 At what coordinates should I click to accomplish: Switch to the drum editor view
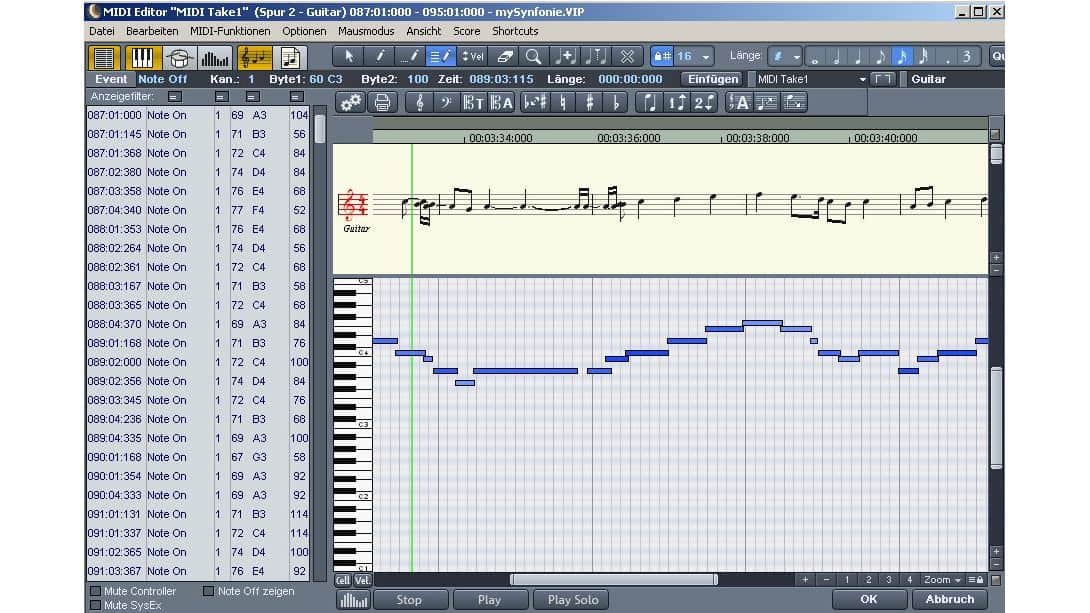tap(178, 58)
